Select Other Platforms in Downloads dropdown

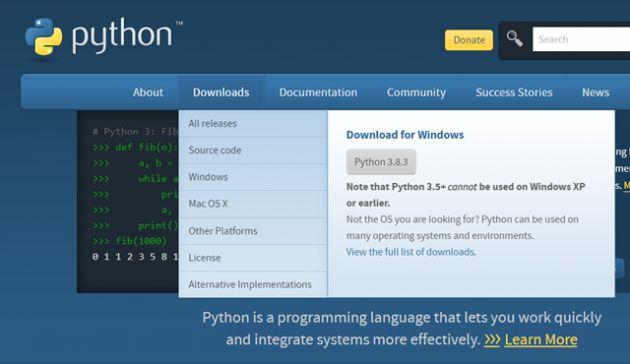pyautogui.click(x=253, y=231)
